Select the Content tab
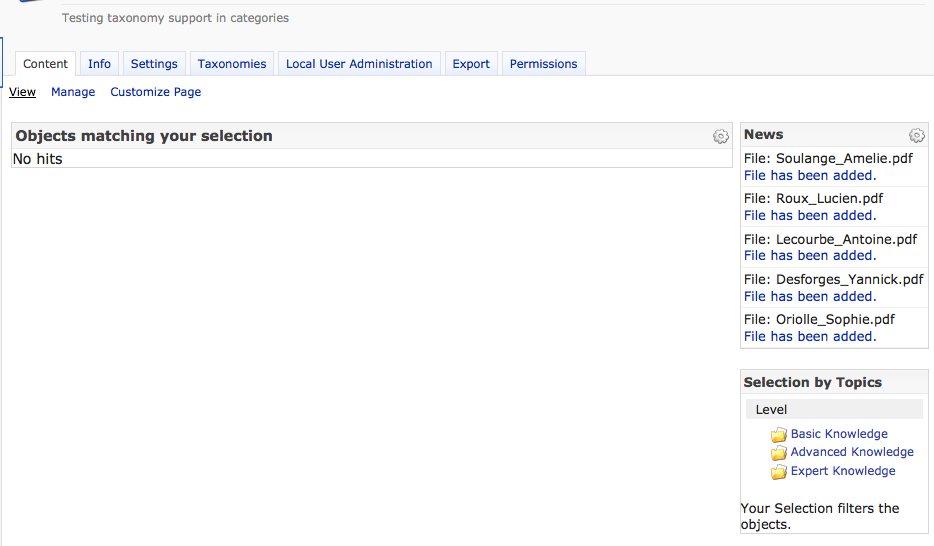Image resolution: width=934 pixels, height=546 pixels. coord(46,64)
